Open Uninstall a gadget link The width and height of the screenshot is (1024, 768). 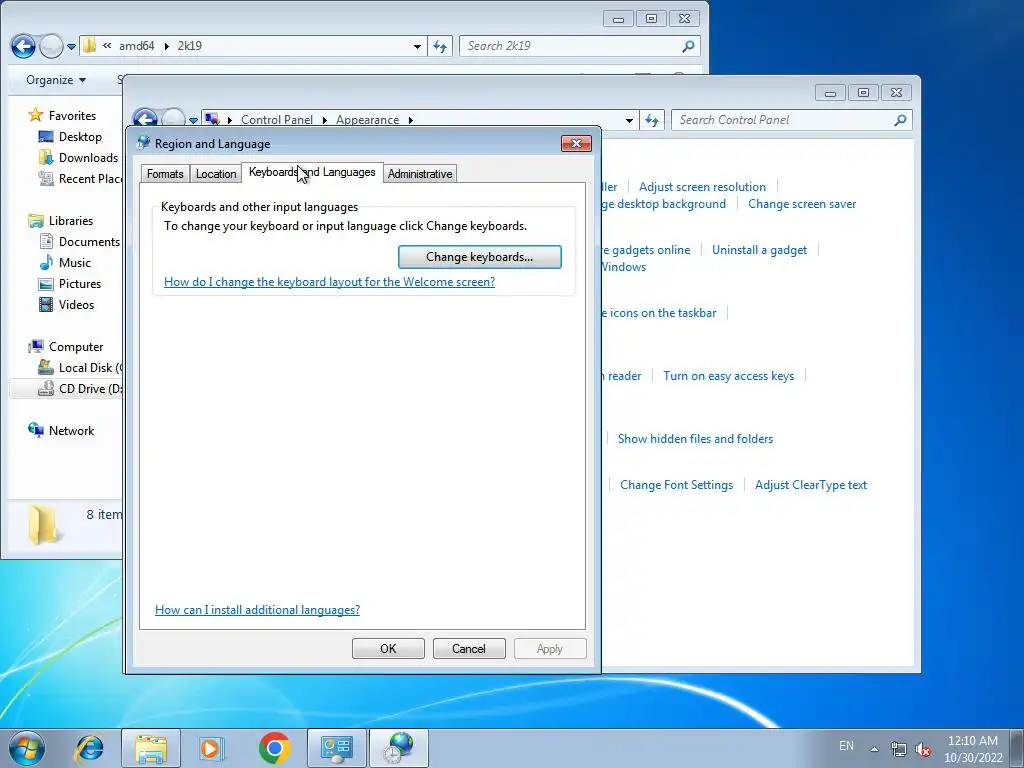pyautogui.click(x=759, y=249)
